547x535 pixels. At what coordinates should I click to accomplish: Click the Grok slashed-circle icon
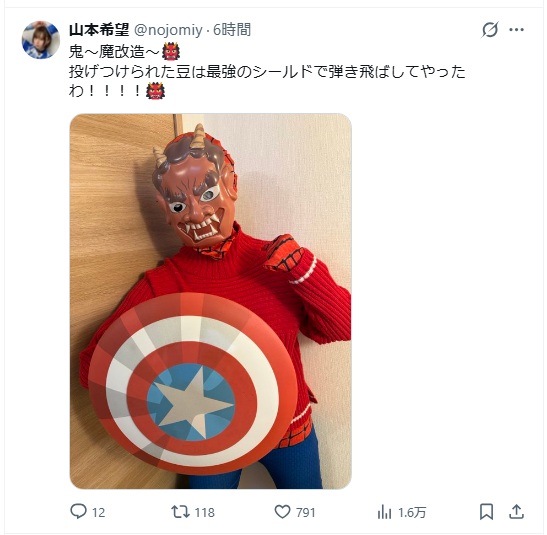point(490,30)
